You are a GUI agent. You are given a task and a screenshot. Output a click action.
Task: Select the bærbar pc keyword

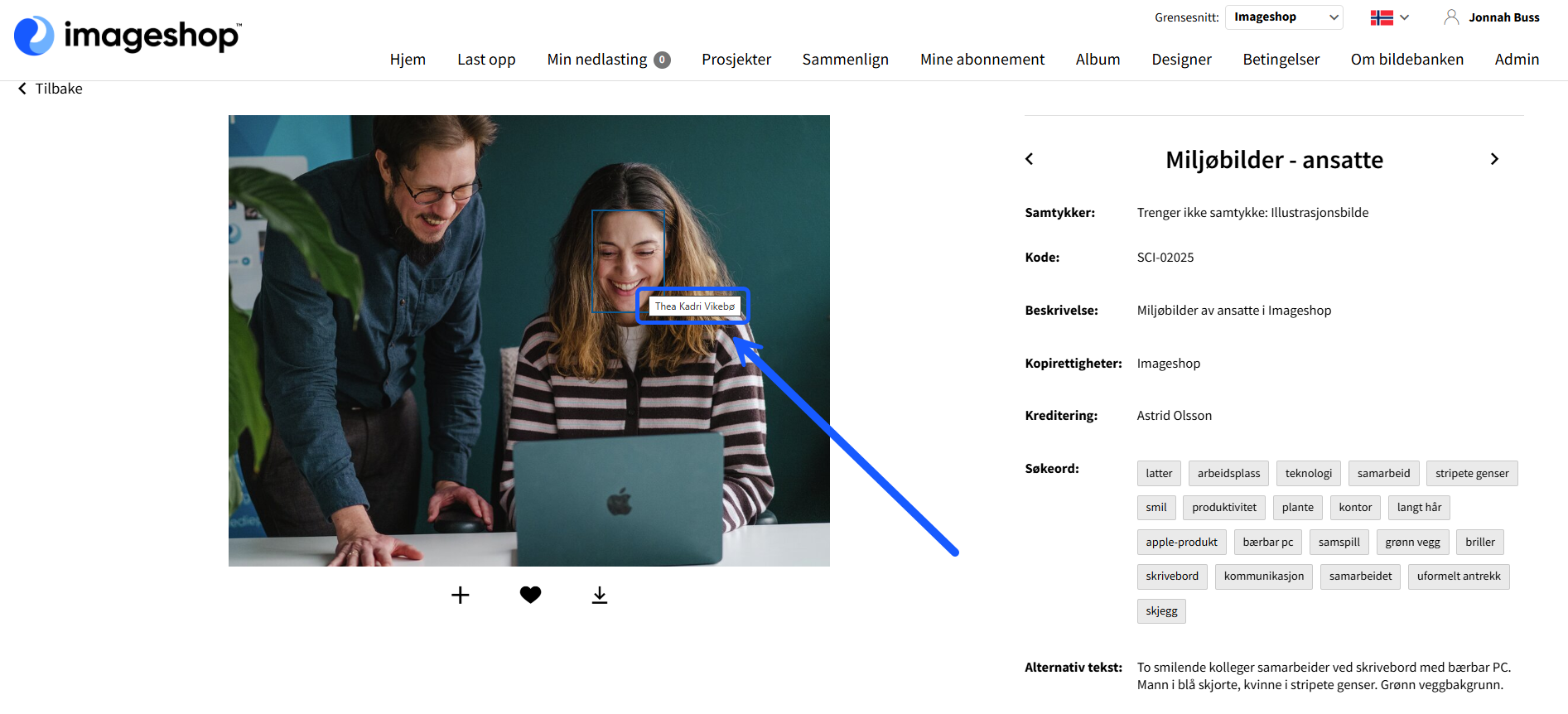coord(1267,543)
